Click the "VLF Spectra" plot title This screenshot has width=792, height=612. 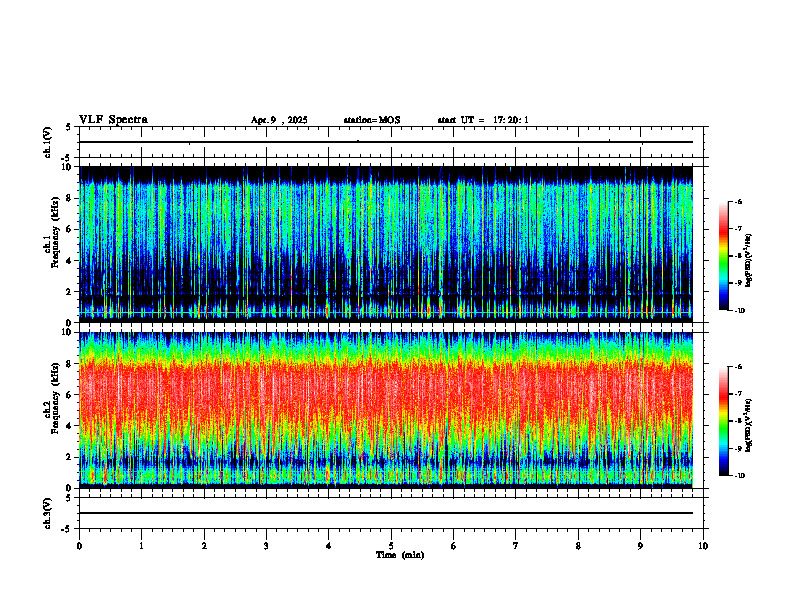pyautogui.click(x=113, y=120)
